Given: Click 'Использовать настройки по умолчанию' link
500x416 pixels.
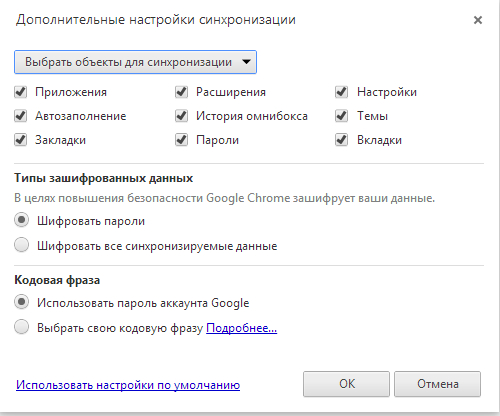Looking at the screenshot, I should tap(128, 385).
